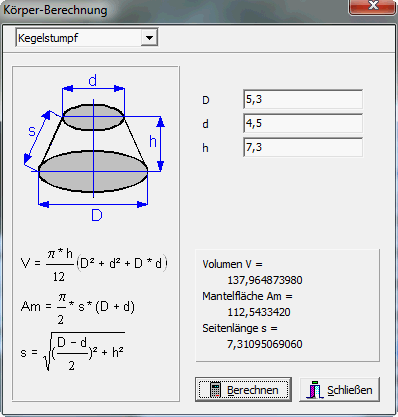
Task: Focus the D input field containing 5,3
Action: 303,99
